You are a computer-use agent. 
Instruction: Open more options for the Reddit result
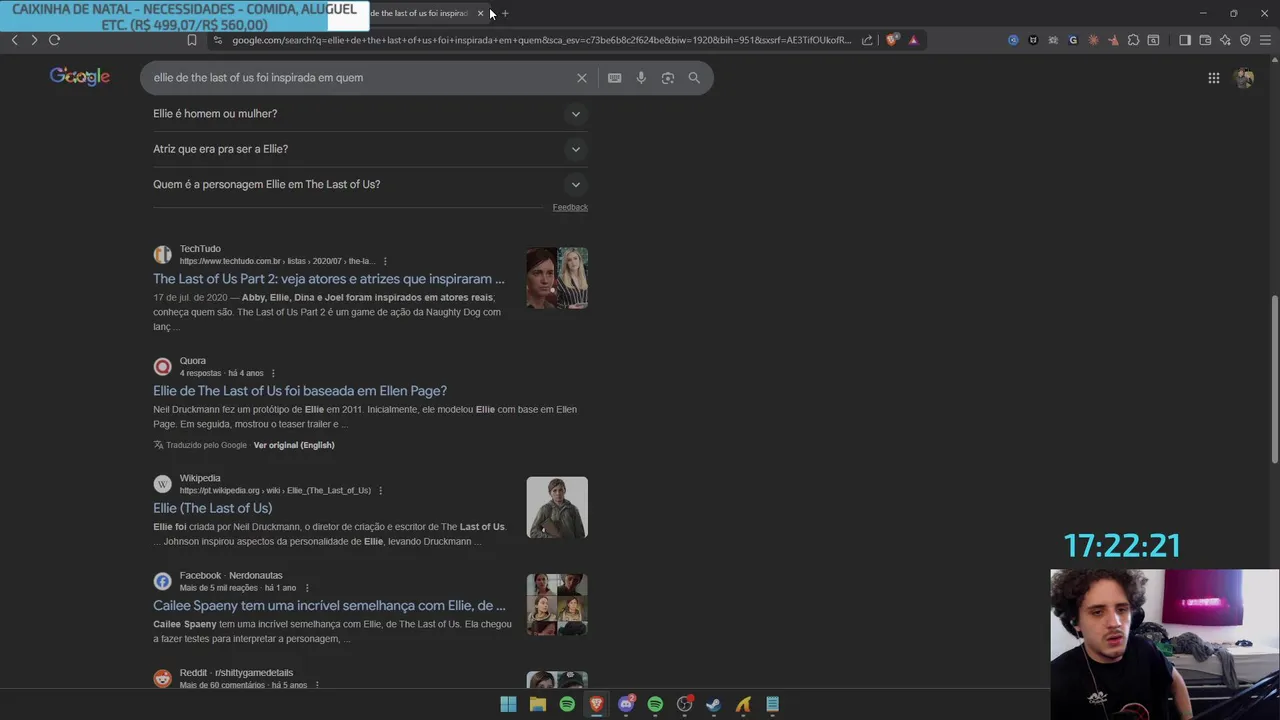coord(317,685)
